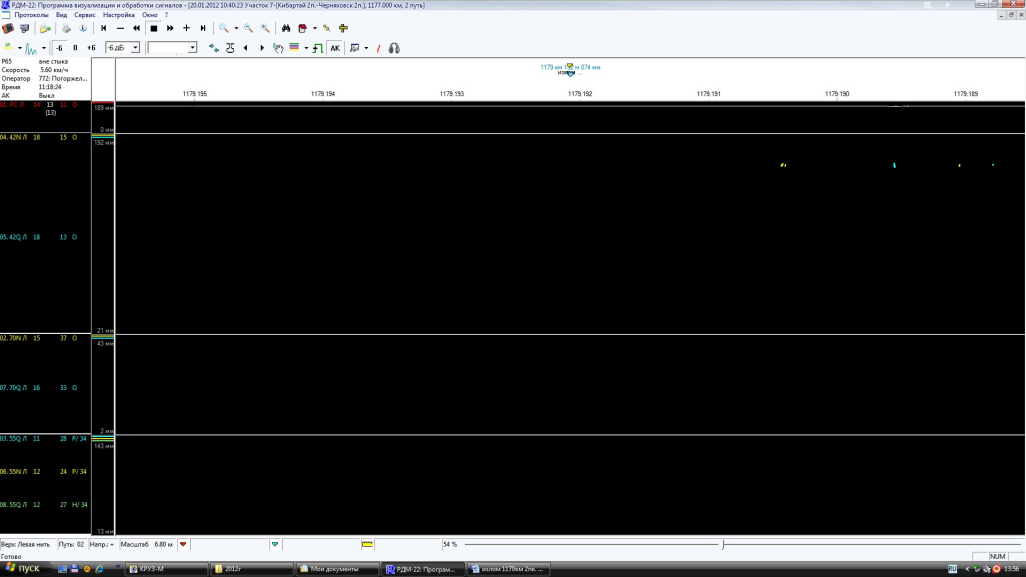Click the open file folder icon

[45, 29]
